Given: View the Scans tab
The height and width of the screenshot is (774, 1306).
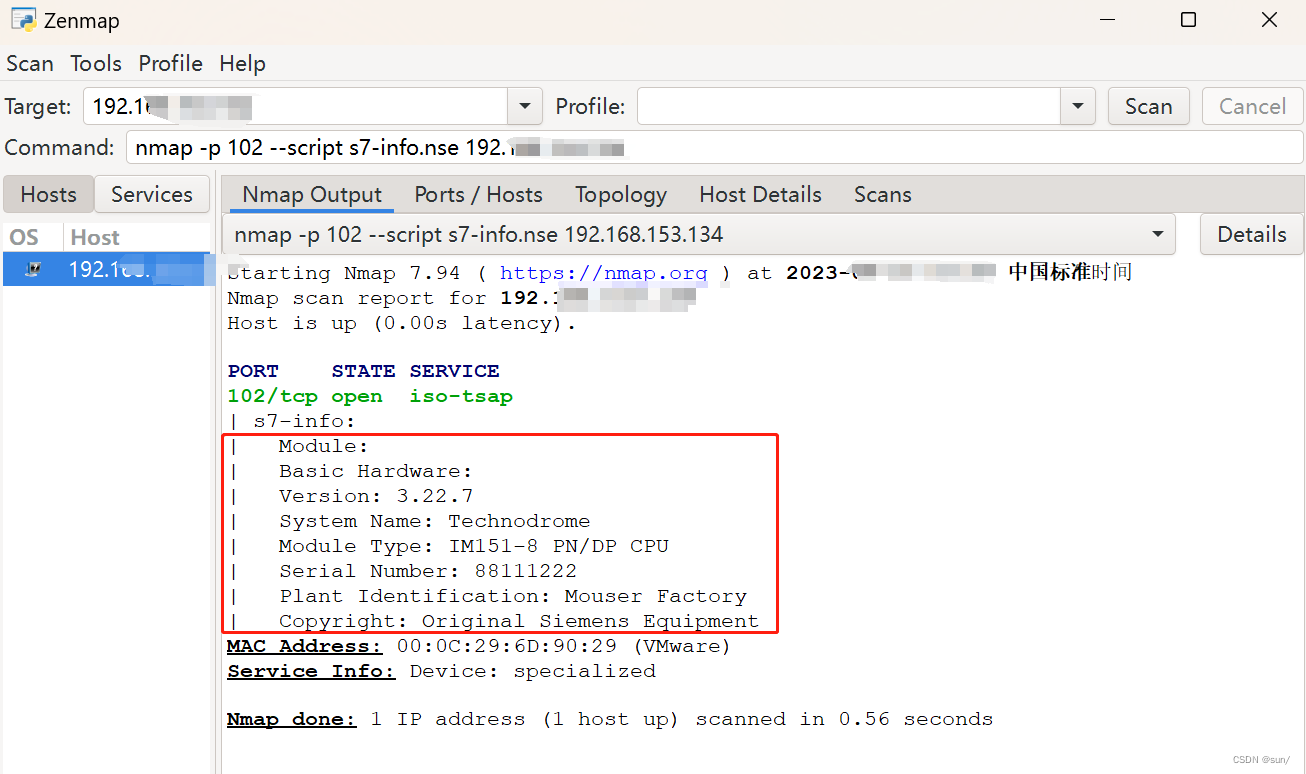Looking at the screenshot, I should (881, 194).
